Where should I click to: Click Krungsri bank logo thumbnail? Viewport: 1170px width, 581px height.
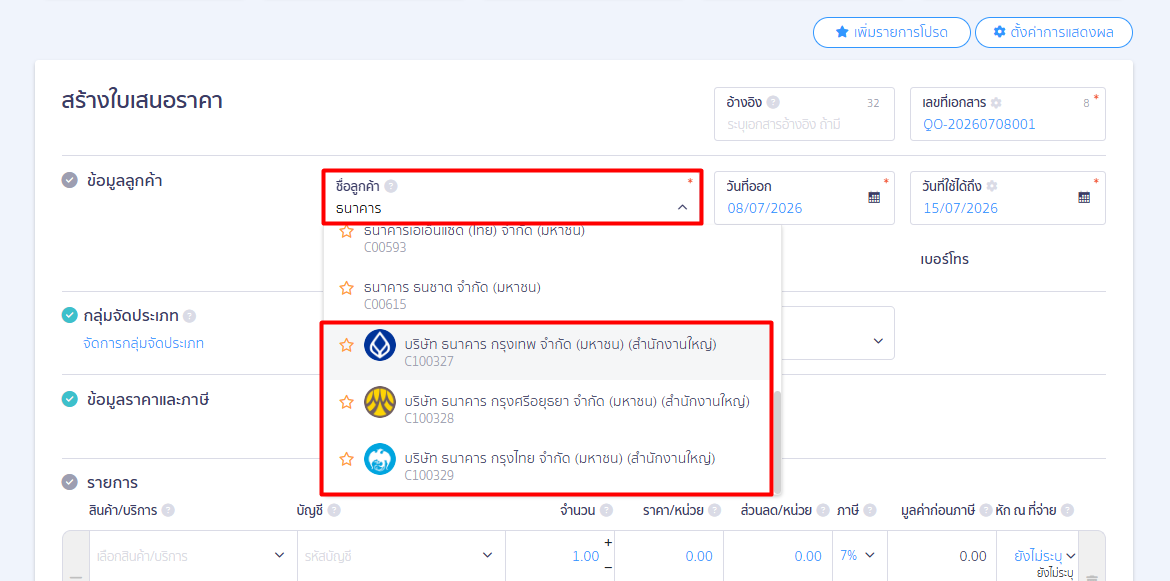point(380,402)
